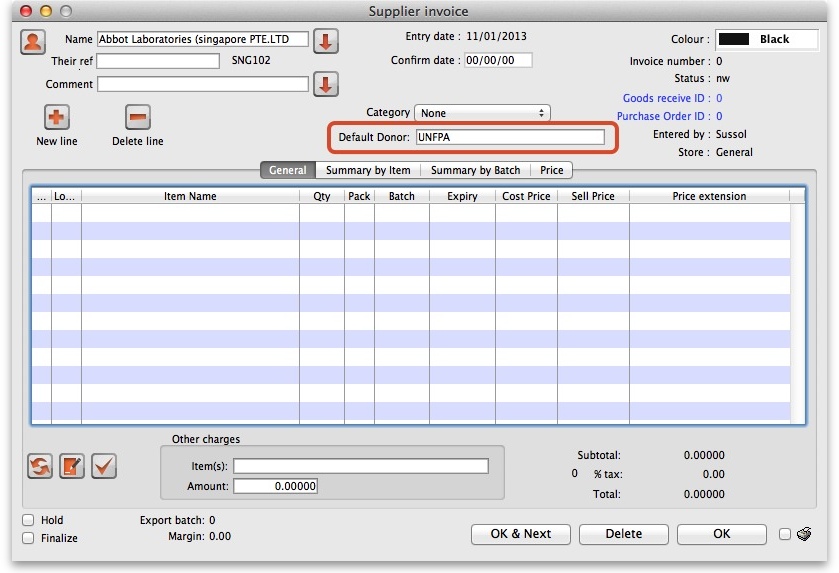839x573 pixels.
Task: Click the edit pencil note icon
Action: [x=72, y=465]
